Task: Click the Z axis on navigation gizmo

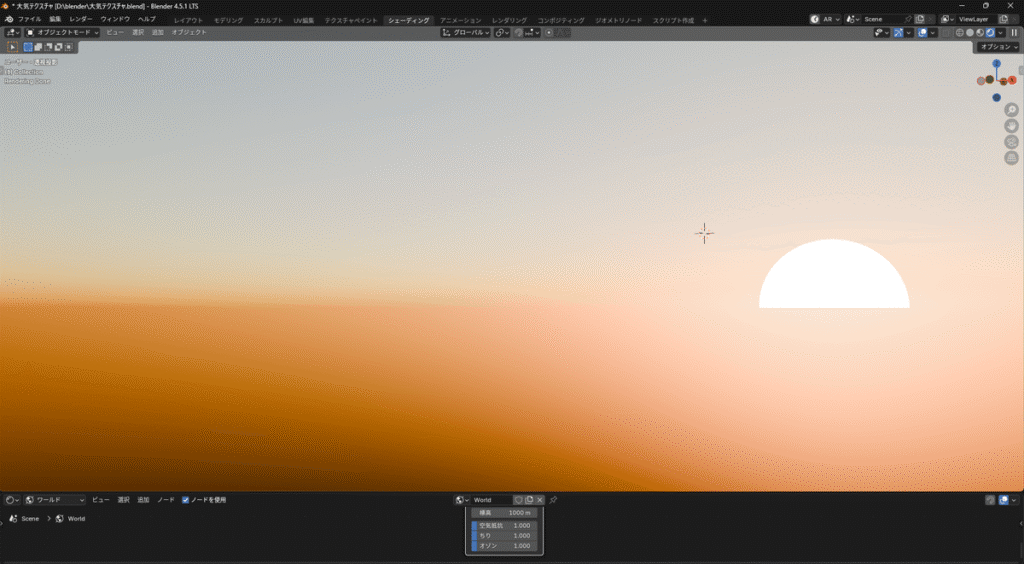Action: tap(997, 63)
